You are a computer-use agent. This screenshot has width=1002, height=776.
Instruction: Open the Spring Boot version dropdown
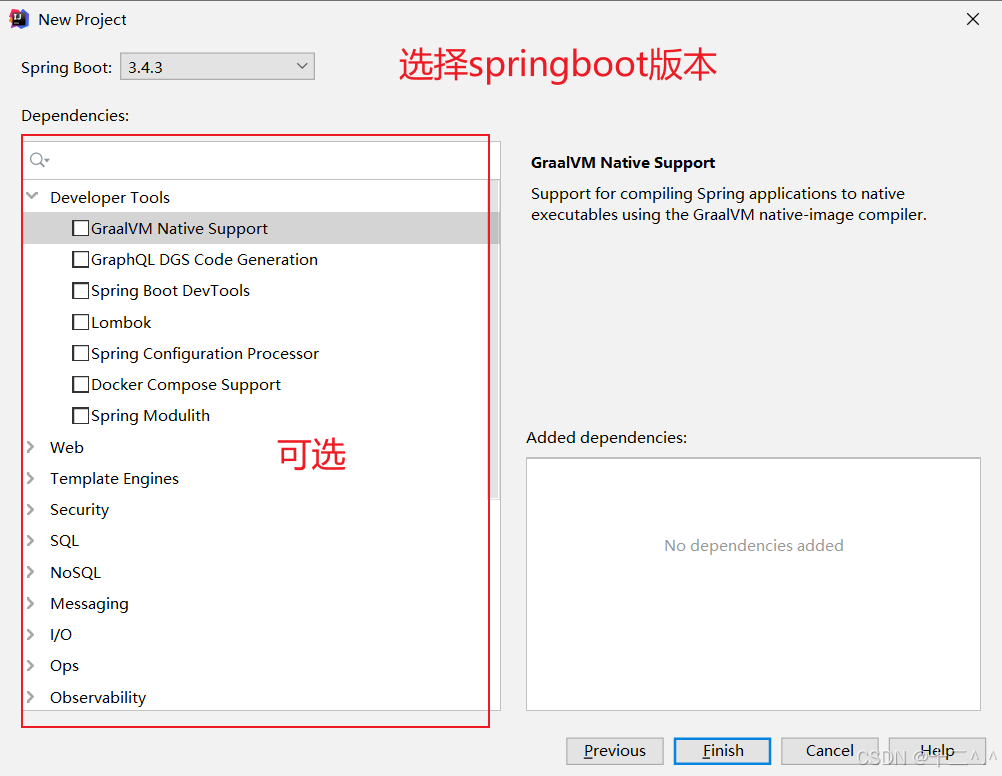point(300,66)
